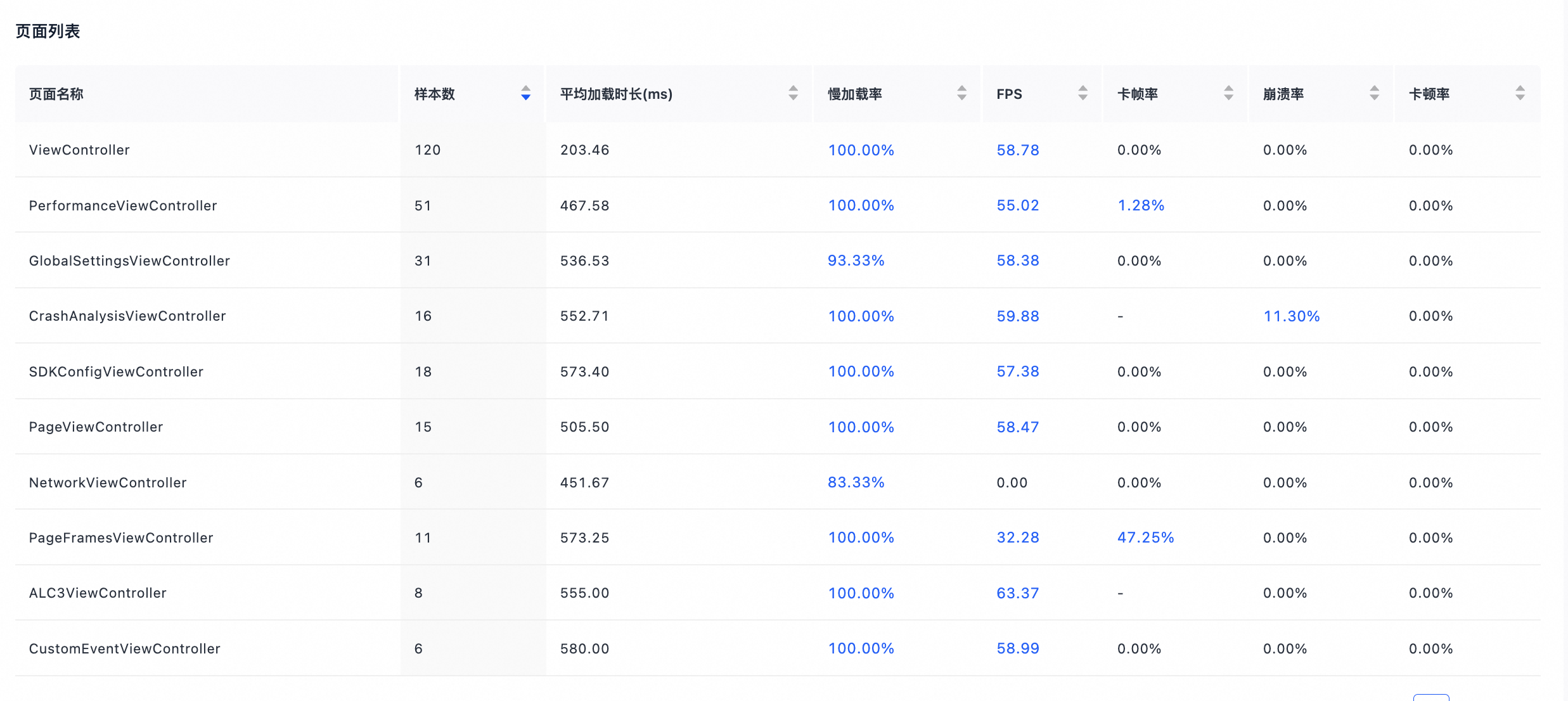Open ViewController slow-load rate 100.00% link

(x=861, y=150)
